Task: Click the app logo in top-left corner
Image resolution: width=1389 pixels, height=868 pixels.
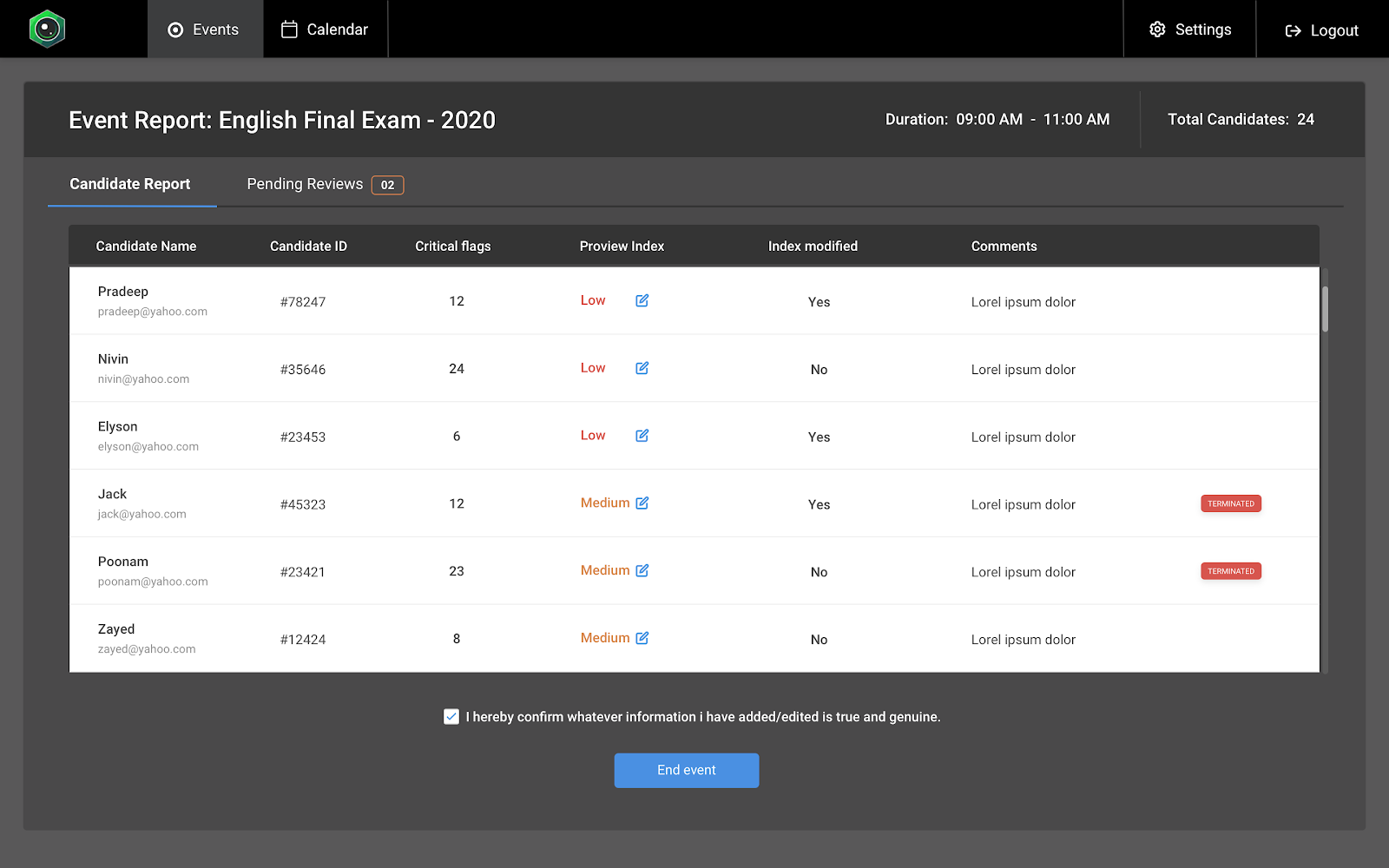Action: pos(47,30)
